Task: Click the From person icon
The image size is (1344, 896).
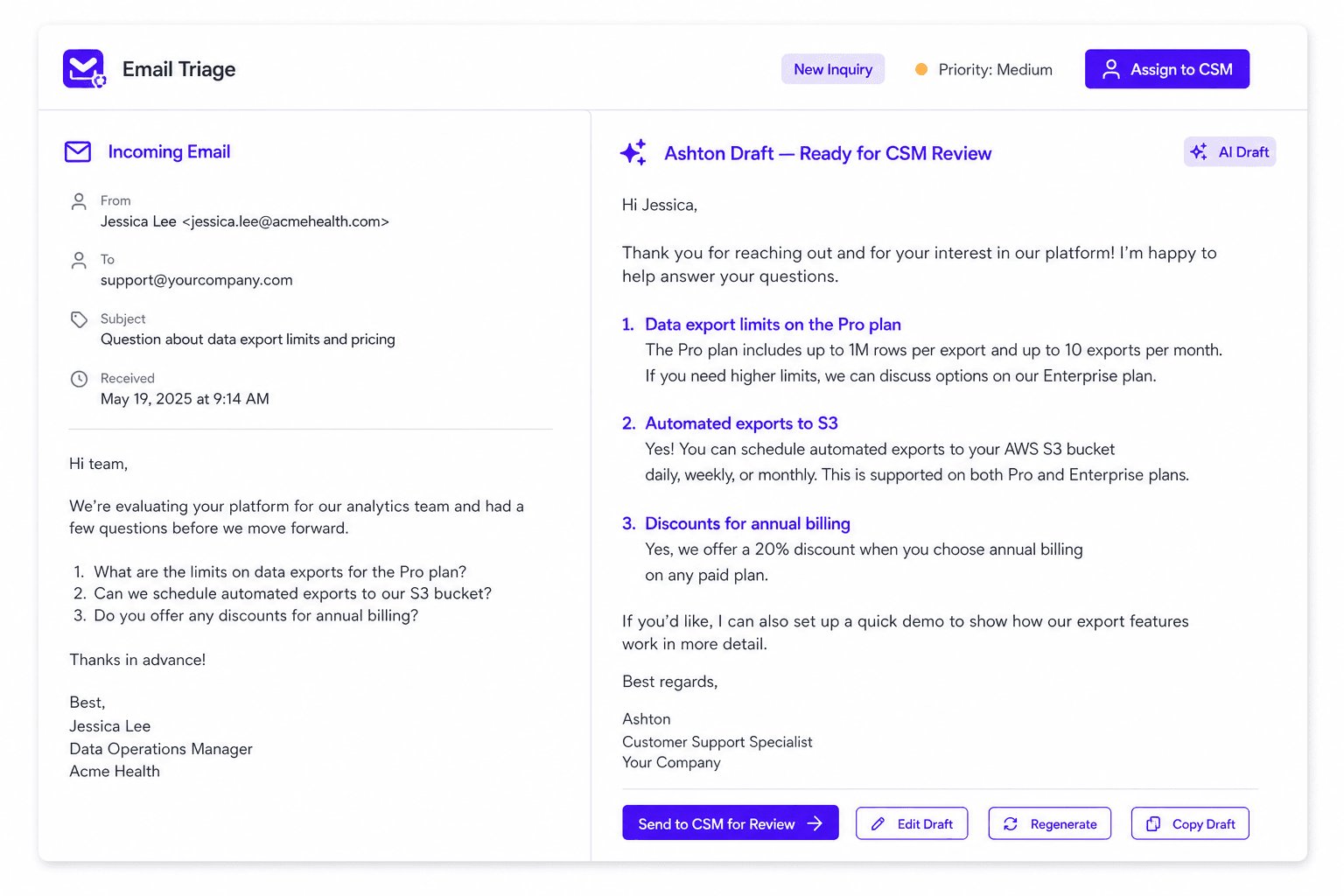Action: pos(79,201)
